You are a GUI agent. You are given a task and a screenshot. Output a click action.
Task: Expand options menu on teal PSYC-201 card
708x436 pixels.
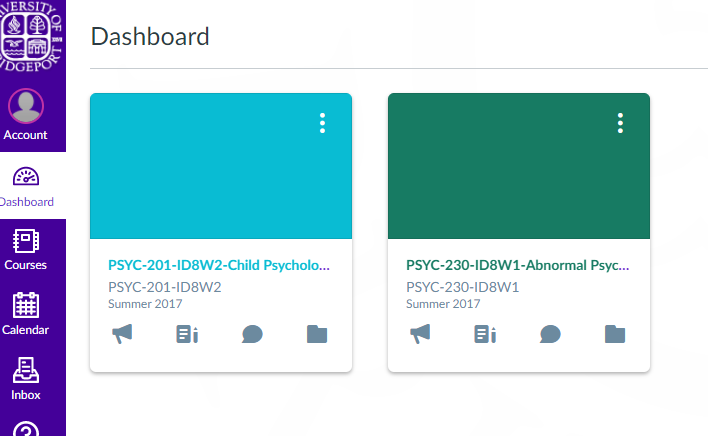[322, 123]
